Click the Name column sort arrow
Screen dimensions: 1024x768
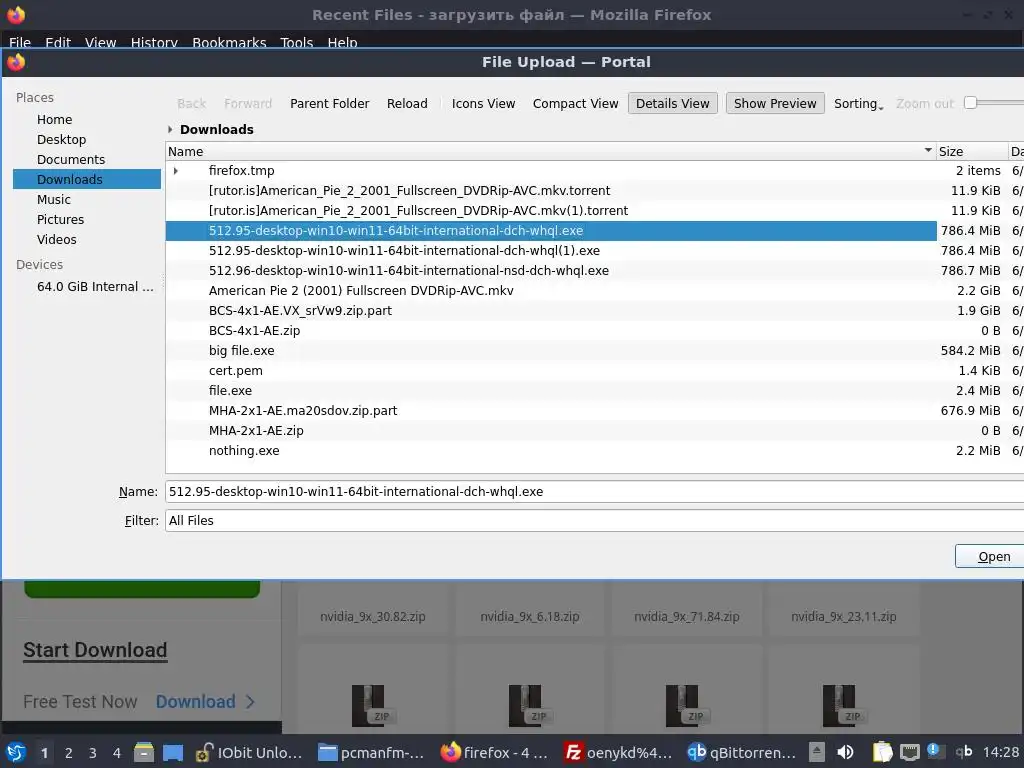[x=928, y=151]
